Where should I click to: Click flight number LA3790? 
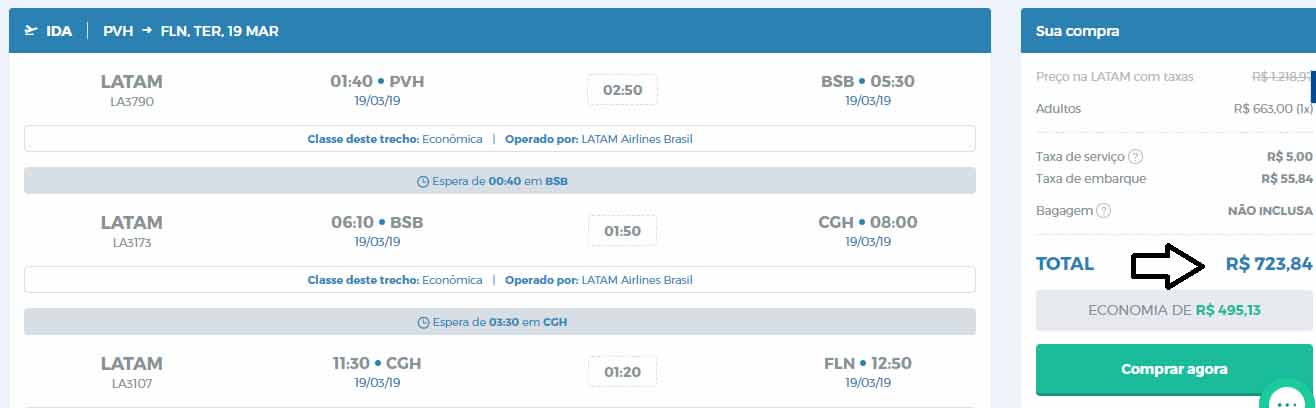point(131,101)
